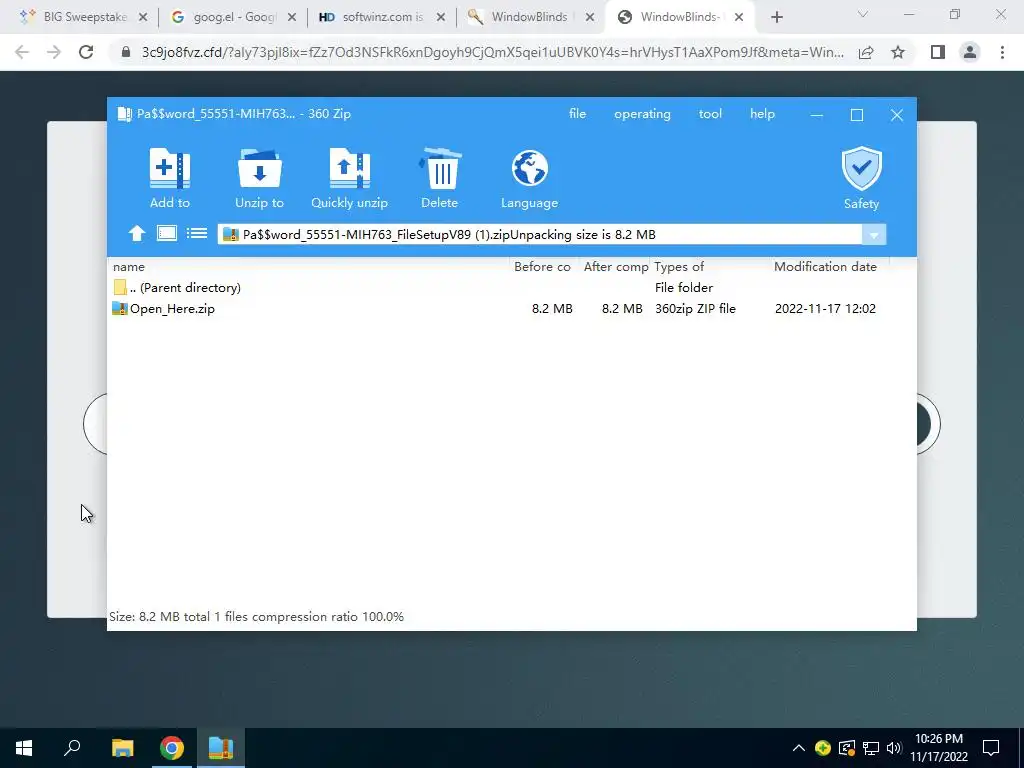Minimize the 360 Zip window
1024x768 pixels.
816,115
